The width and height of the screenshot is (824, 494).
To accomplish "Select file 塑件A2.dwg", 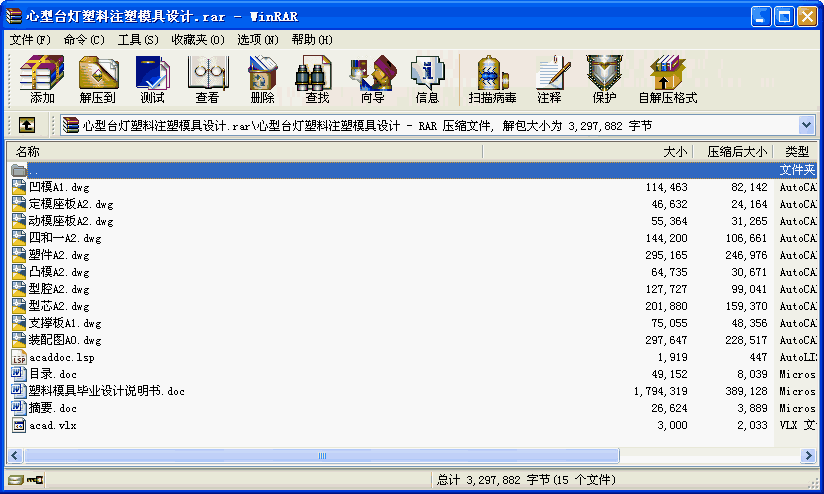I will [59, 255].
